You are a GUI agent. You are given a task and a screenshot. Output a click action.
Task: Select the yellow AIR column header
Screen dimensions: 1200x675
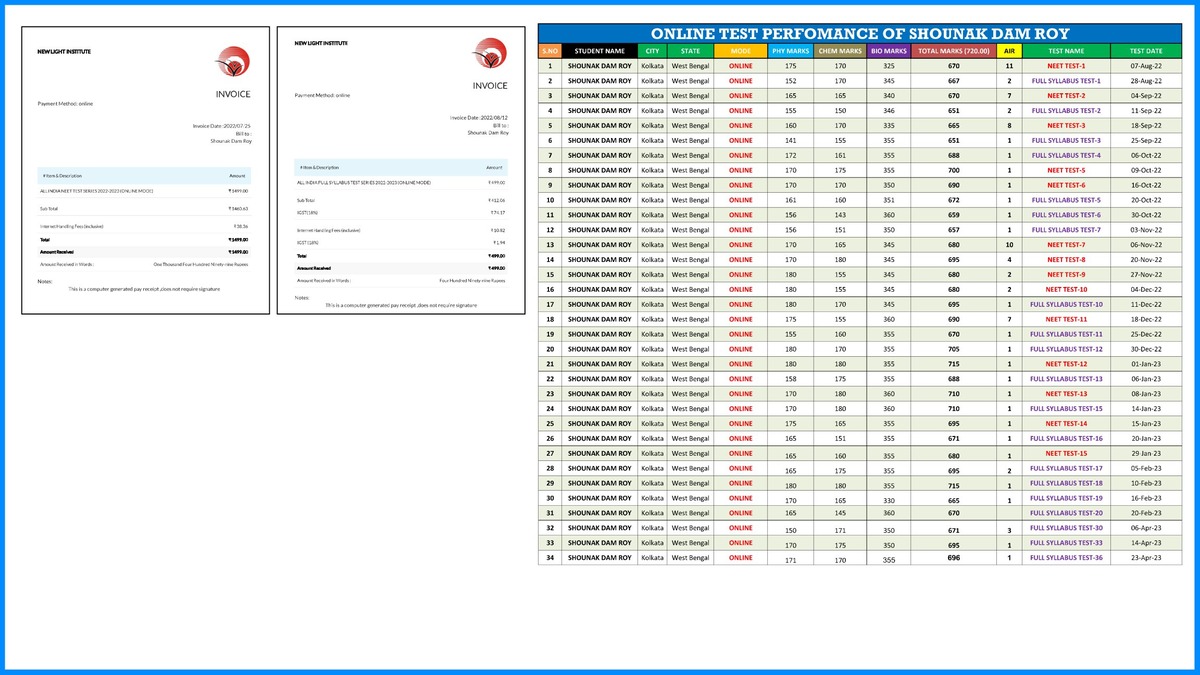tap(1009, 51)
